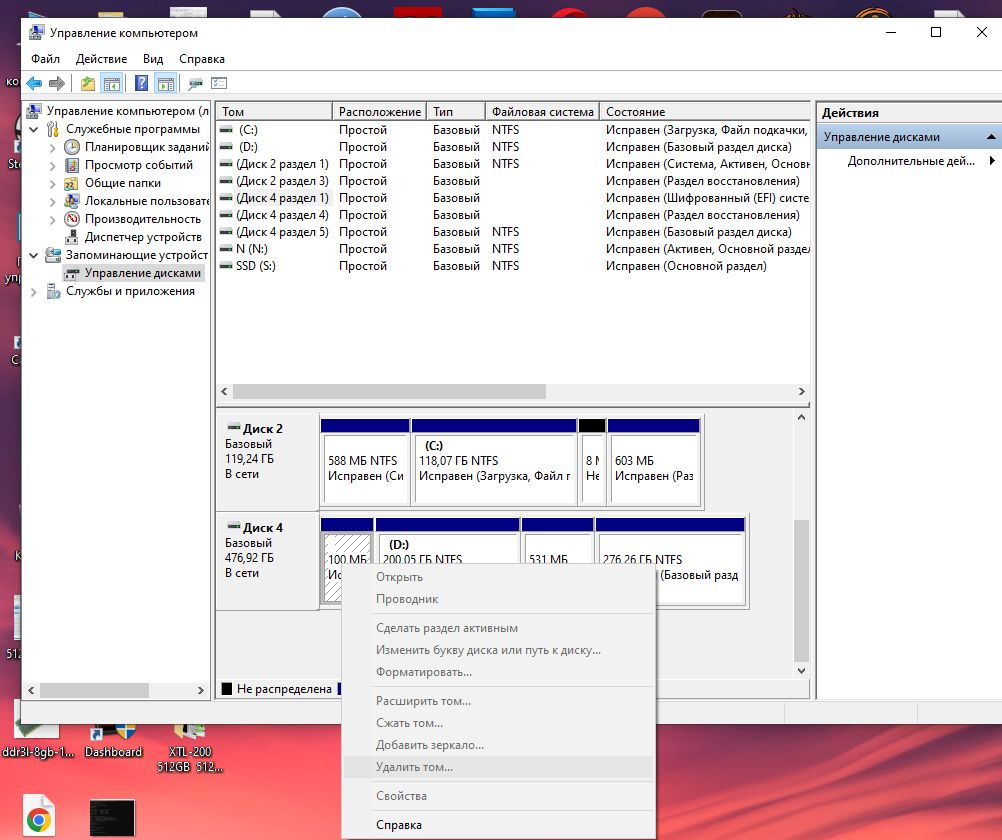Viewport: 1002px width, 840px height.
Task: Click the drive with magnifier toolbar icon
Action: [196, 83]
